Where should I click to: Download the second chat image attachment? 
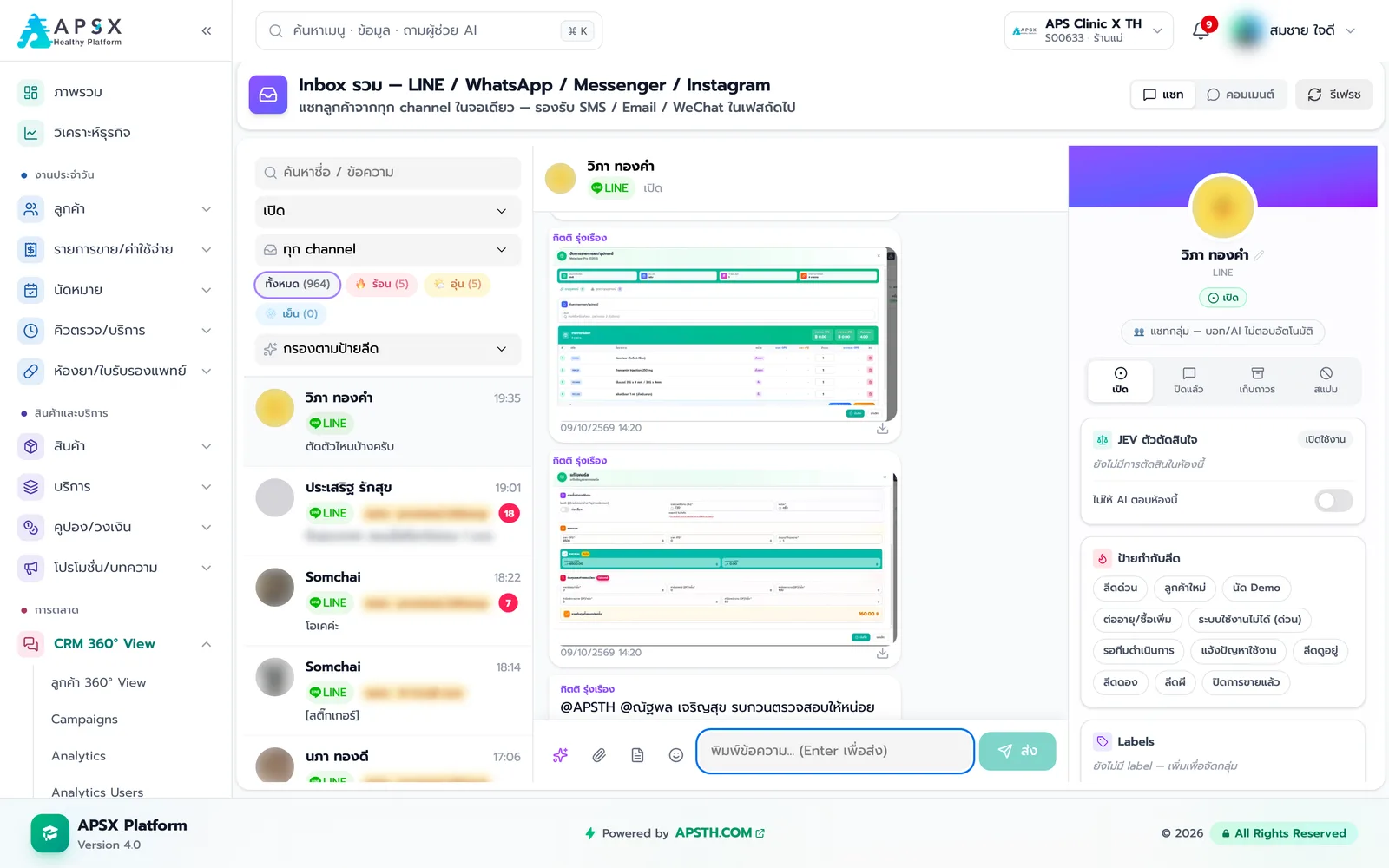(x=882, y=653)
